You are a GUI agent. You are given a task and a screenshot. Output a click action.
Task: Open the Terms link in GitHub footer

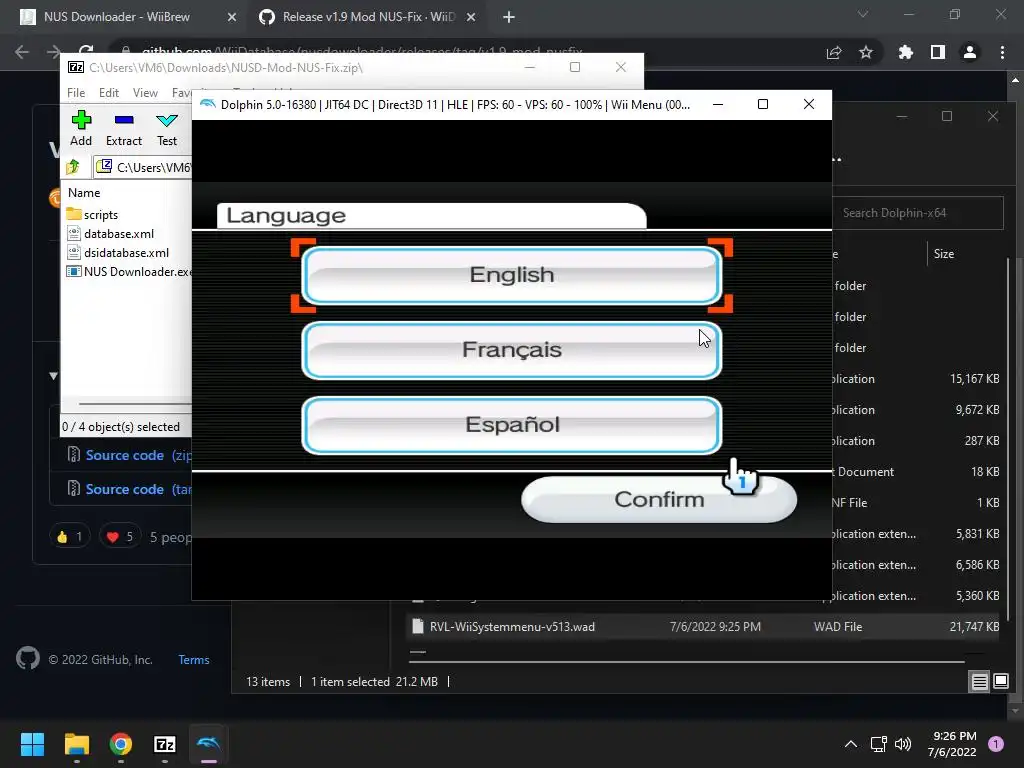(194, 660)
